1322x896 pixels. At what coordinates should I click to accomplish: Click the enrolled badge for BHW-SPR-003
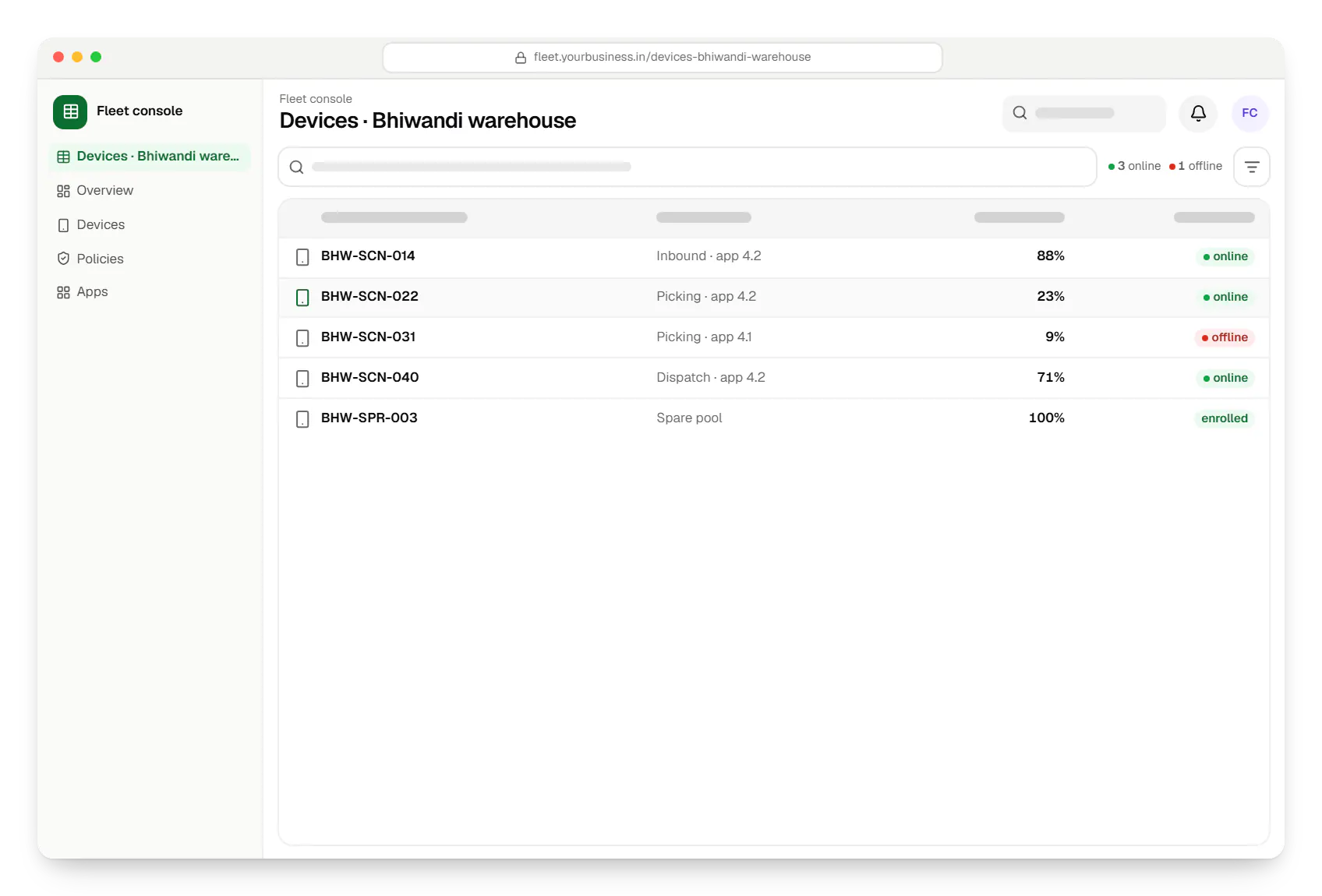pyautogui.click(x=1225, y=418)
